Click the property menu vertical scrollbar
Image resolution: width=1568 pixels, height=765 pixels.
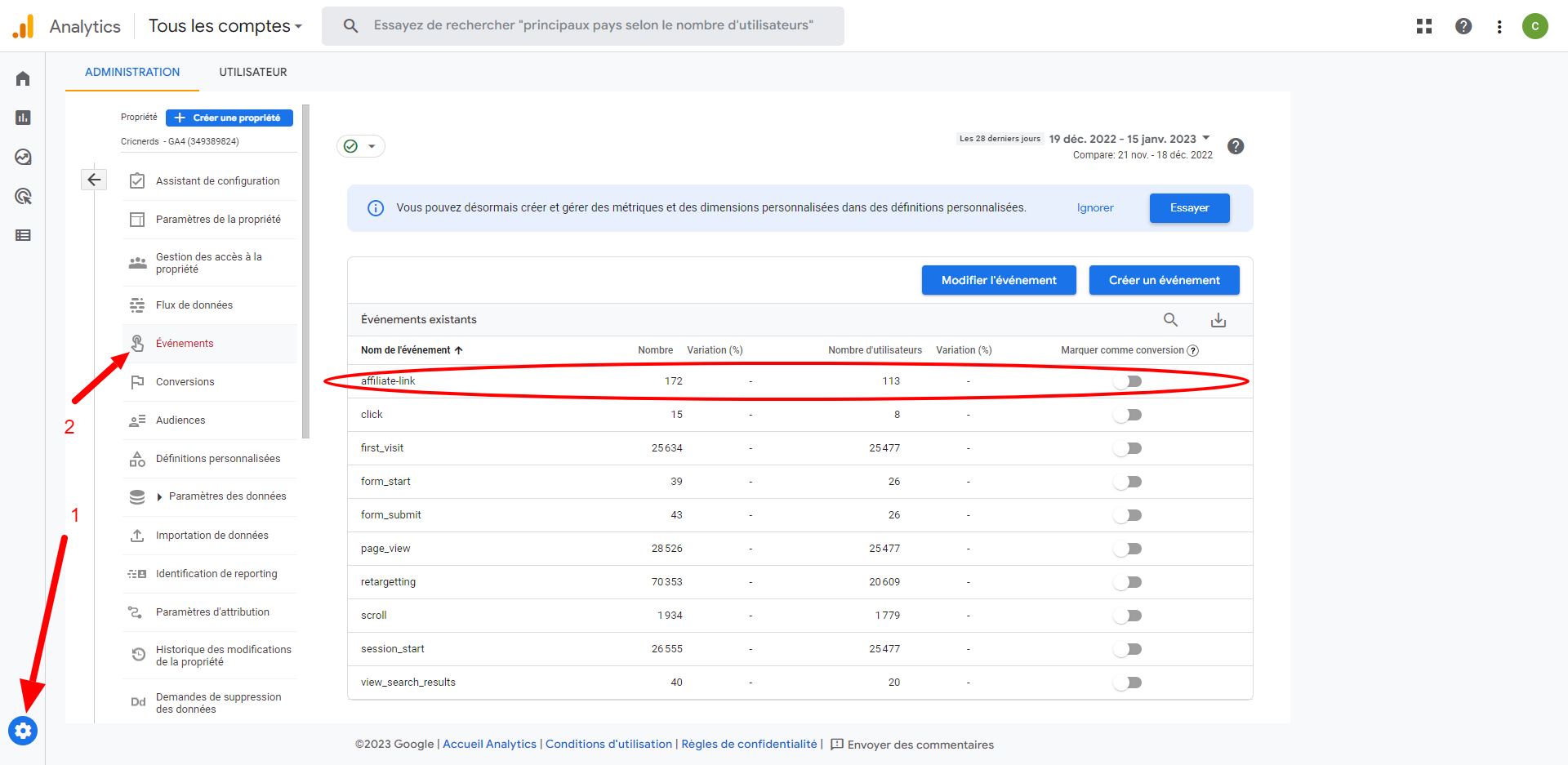click(306, 271)
